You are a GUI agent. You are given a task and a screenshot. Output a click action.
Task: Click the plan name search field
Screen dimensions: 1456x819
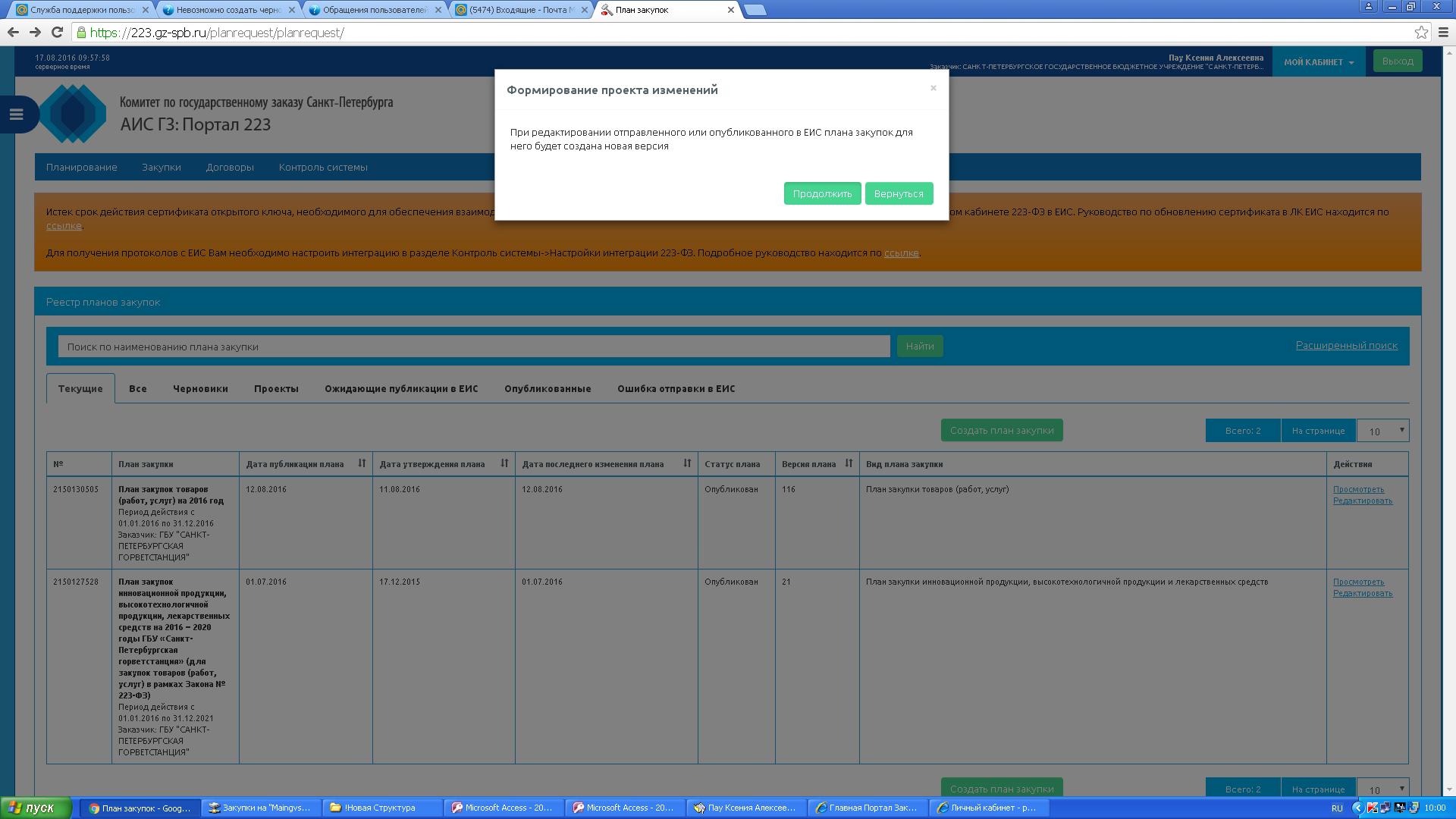point(473,347)
